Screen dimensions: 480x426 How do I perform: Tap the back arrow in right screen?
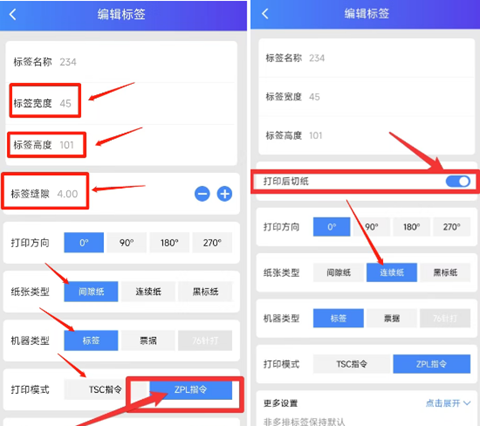click(x=265, y=14)
